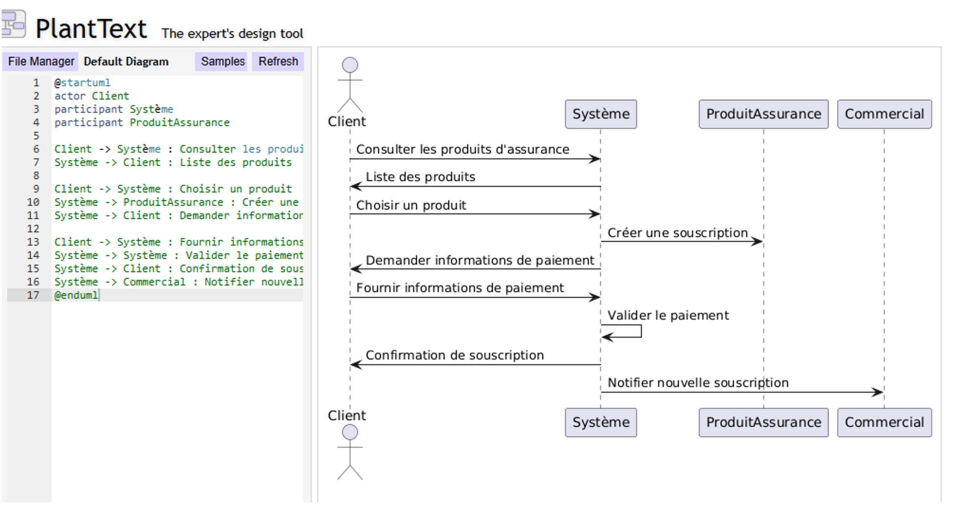
Task: Click 'Choisir un produit' diagram message
Action: [x=411, y=205]
